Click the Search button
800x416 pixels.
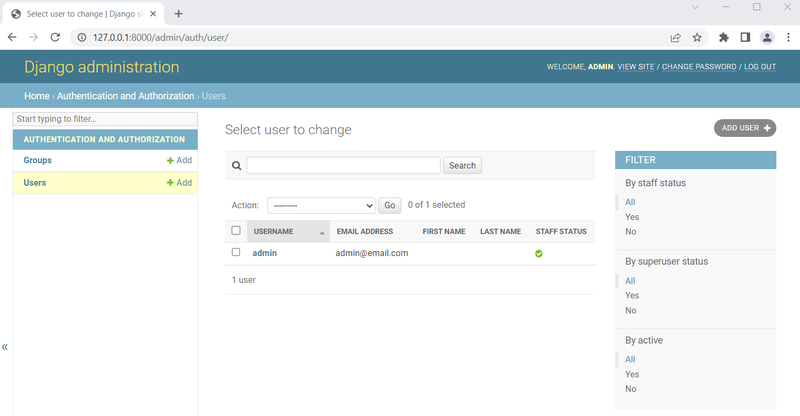coord(462,165)
